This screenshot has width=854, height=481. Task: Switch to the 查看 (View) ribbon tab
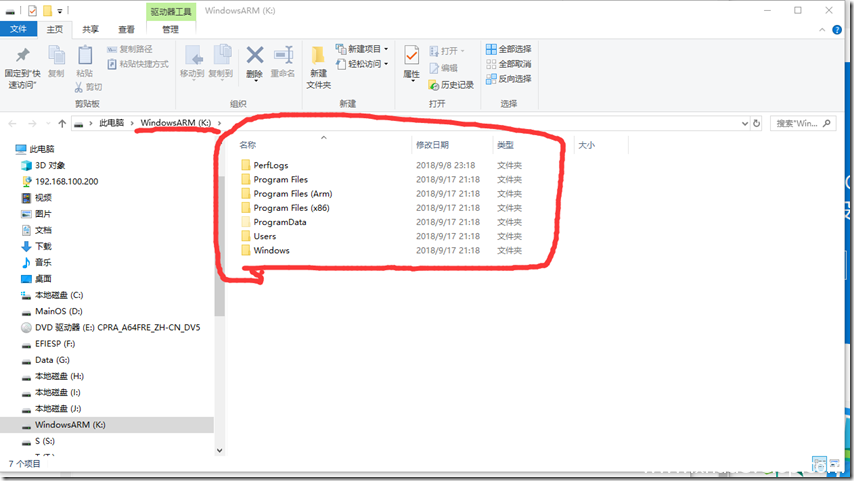[x=126, y=30]
